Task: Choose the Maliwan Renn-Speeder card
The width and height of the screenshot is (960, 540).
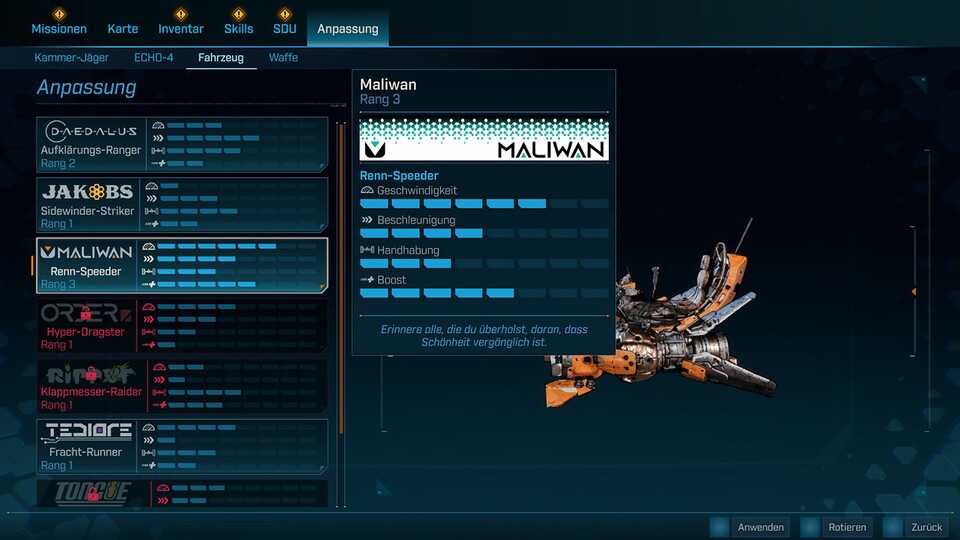Action: tap(182, 265)
